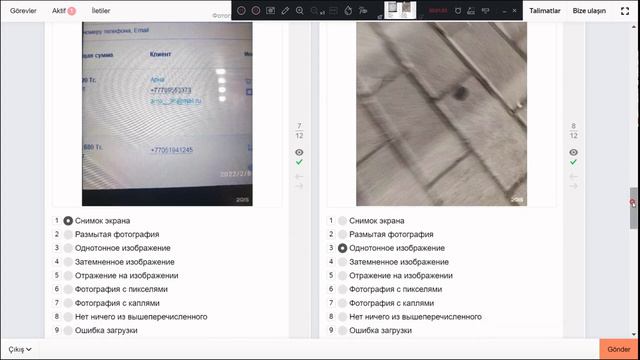Image resolution: width=640 pixels, height=360 pixels.
Task: Click the left arrow below task 8 checkmark
Action: click(x=573, y=176)
